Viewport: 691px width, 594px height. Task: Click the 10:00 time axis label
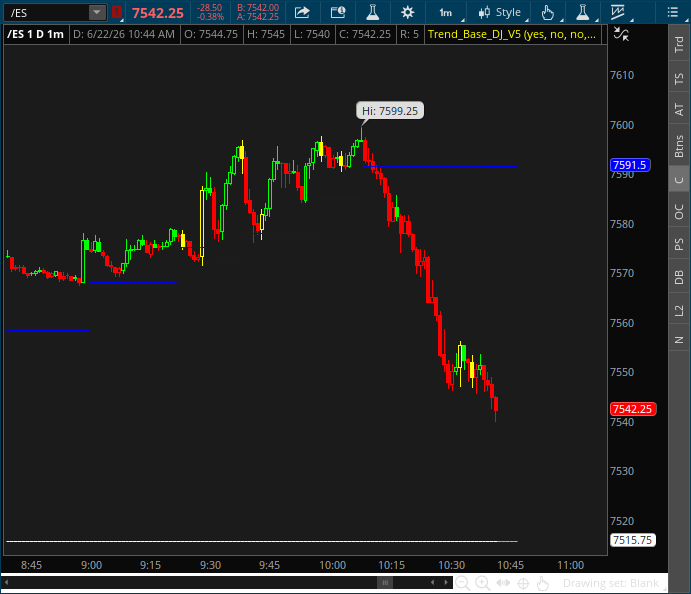(x=333, y=565)
